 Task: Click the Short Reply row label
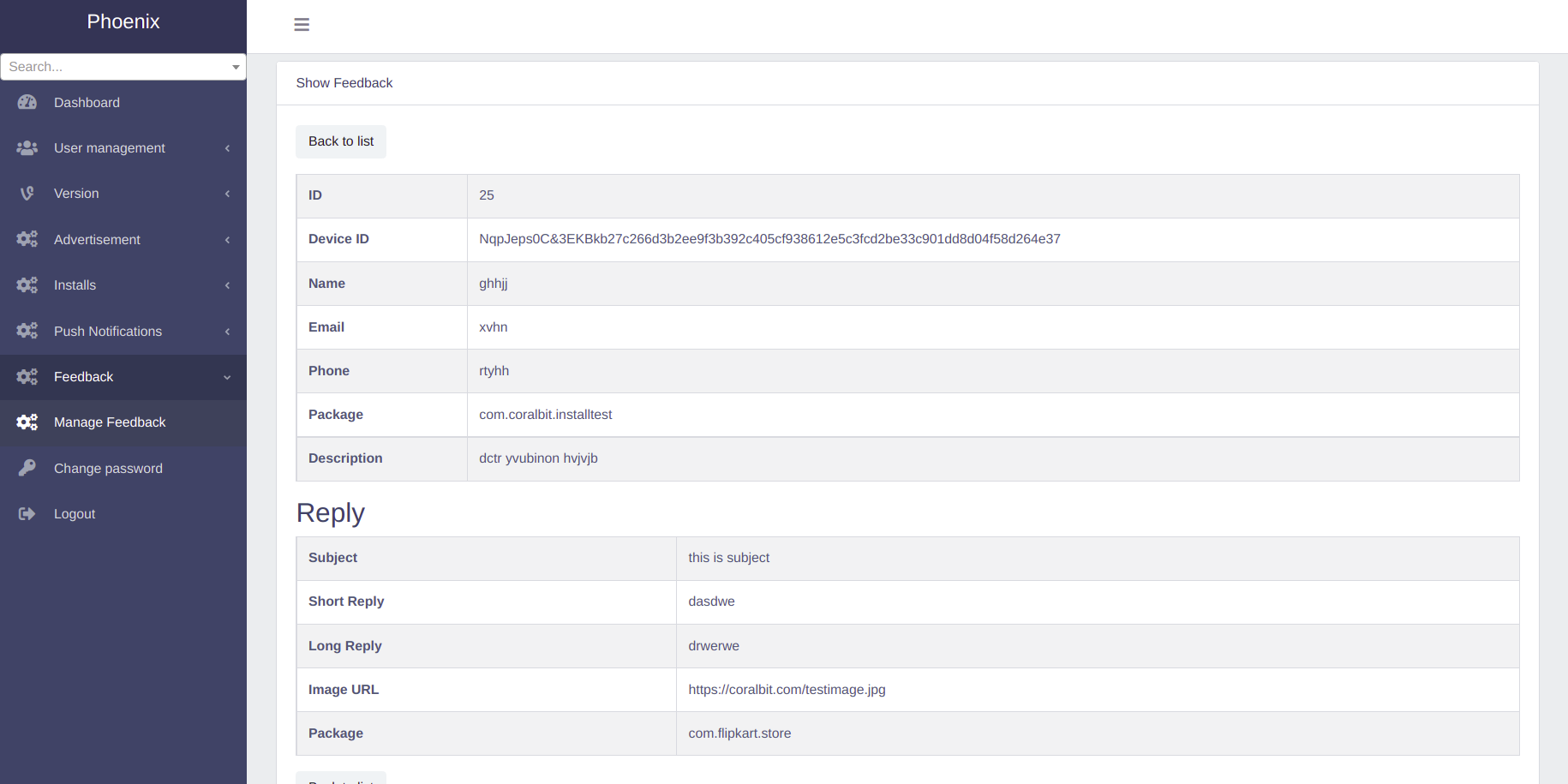[346, 601]
